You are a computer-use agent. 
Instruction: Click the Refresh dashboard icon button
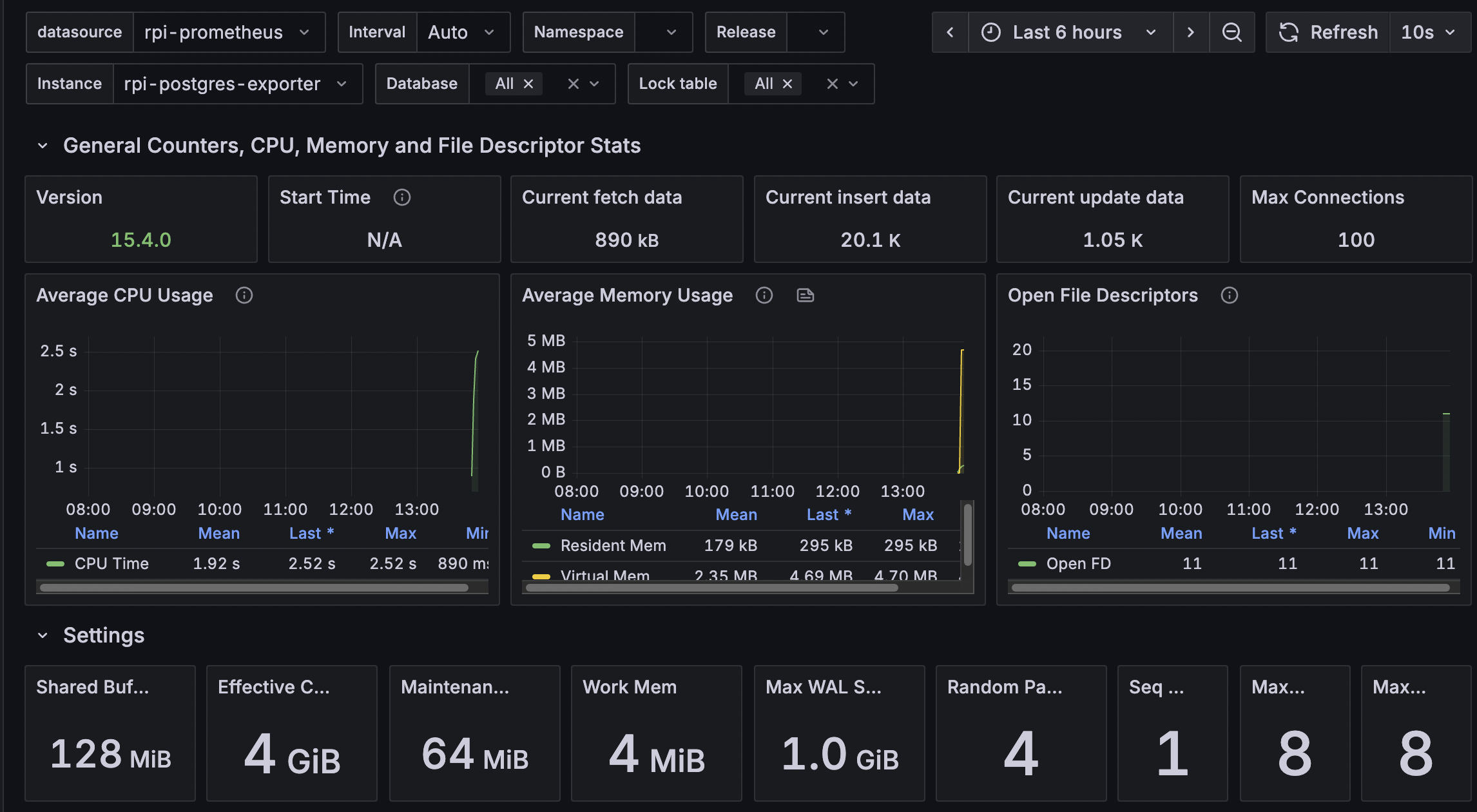[1328, 32]
